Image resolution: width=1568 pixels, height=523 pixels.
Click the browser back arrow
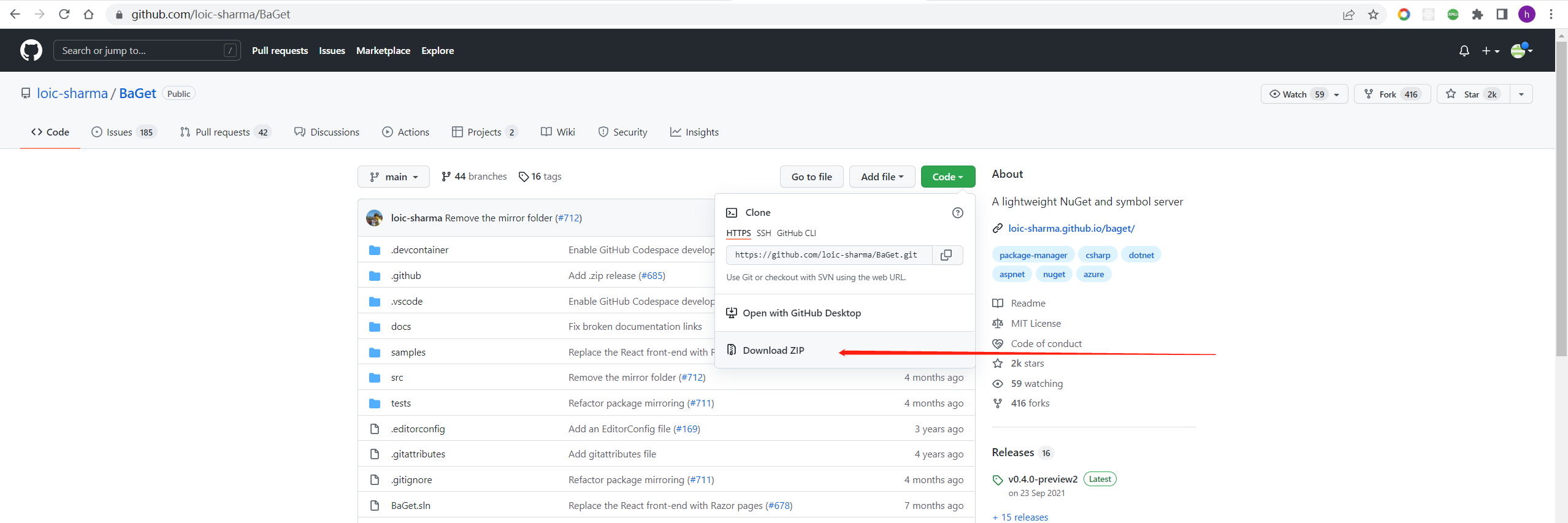[15, 14]
